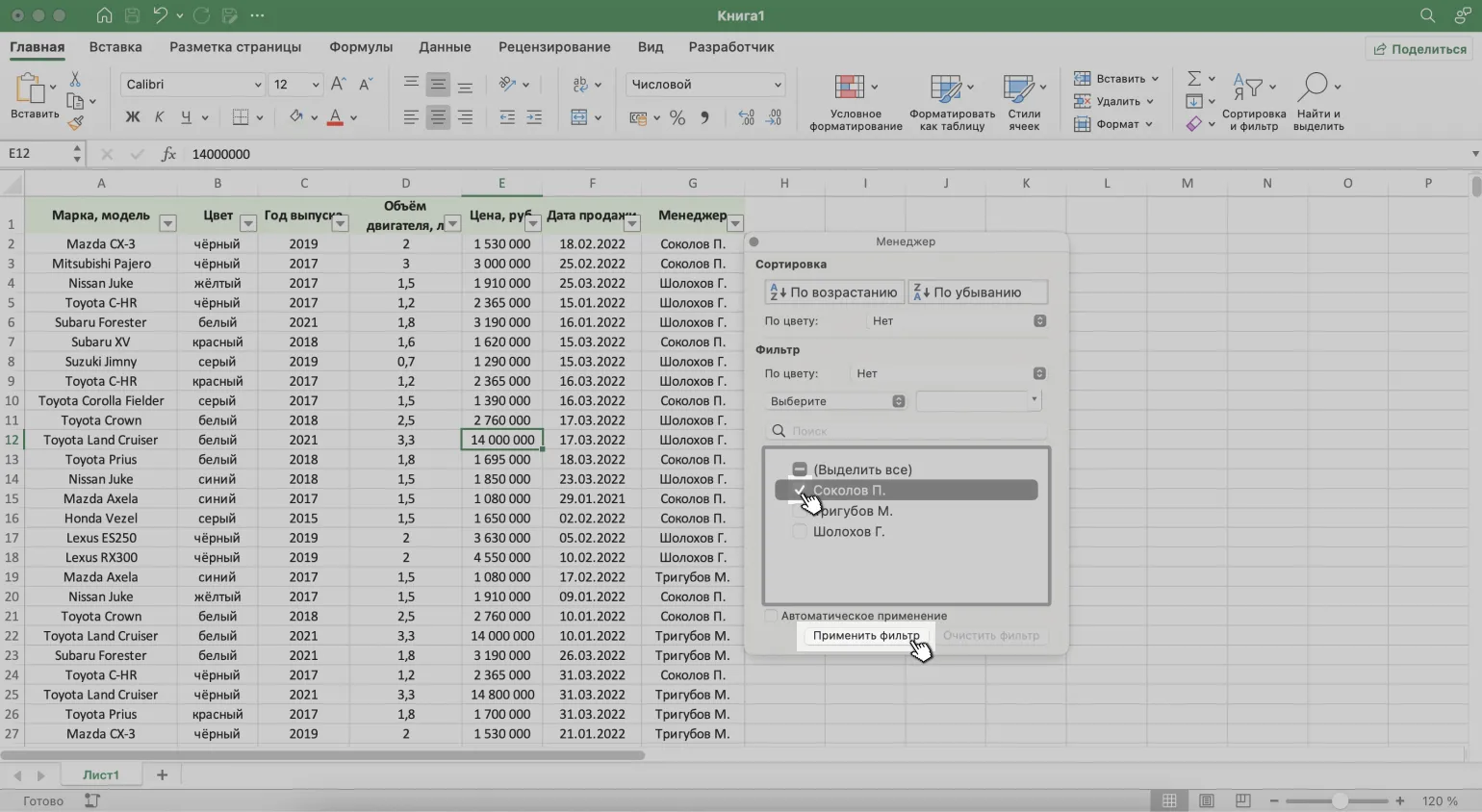The image size is (1482, 812).
Task: Click the AutoSum sigma icon
Action: pos(1194,79)
